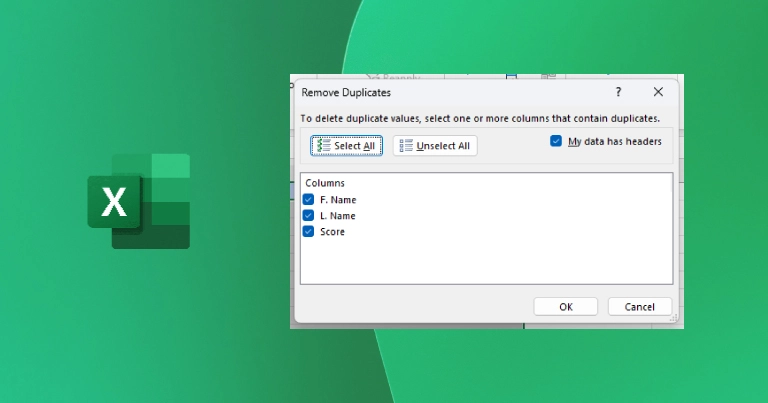Toggle the Score column checkbox
768x403 pixels.
(308, 232)
